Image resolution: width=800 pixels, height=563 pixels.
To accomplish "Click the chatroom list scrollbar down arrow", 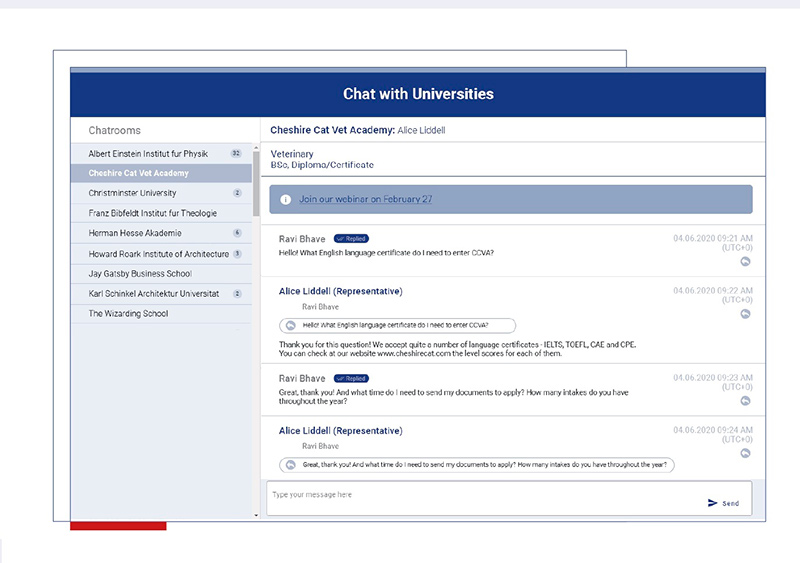I will [x=256, y=516].
